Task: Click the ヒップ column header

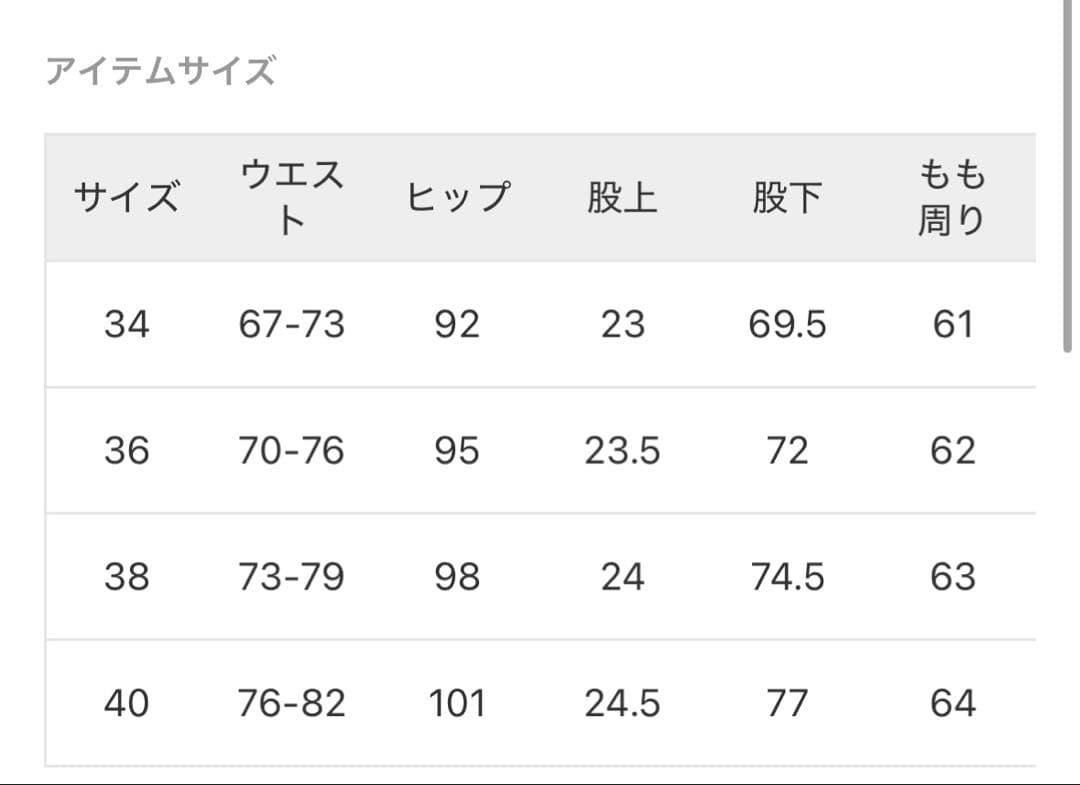Action: click(x=457, y=198)
